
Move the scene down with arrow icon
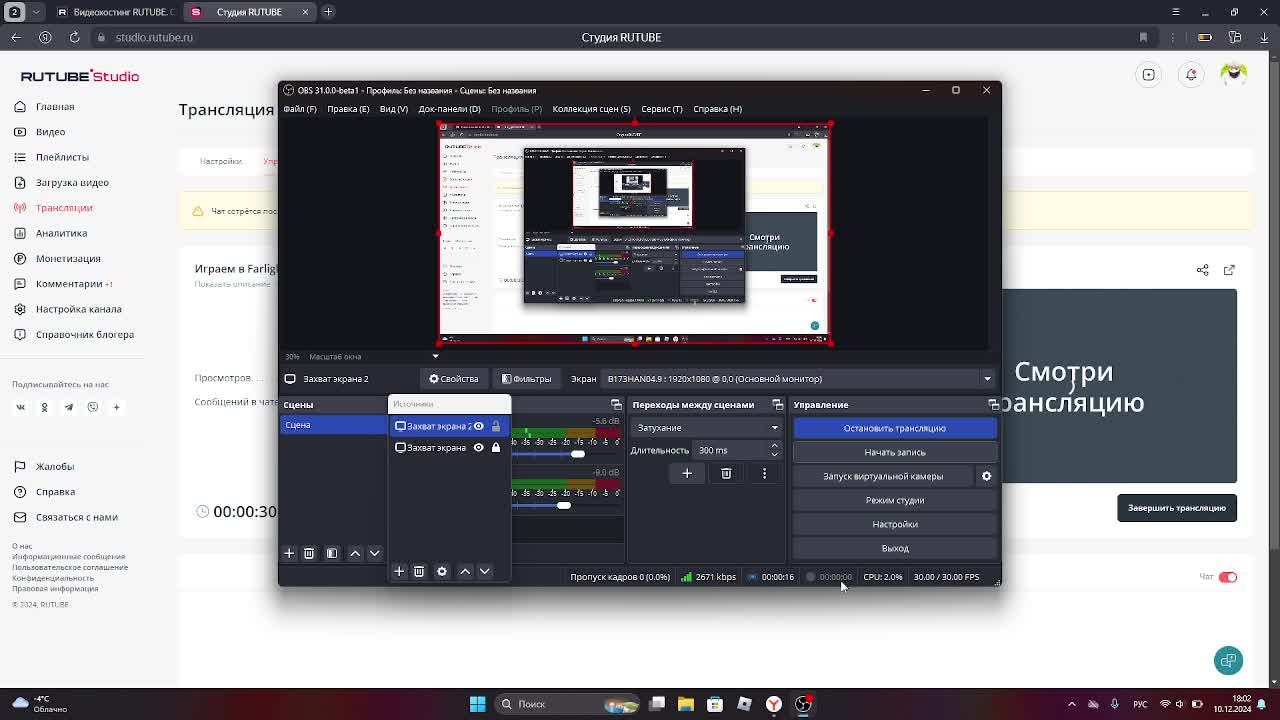point(375,553)
